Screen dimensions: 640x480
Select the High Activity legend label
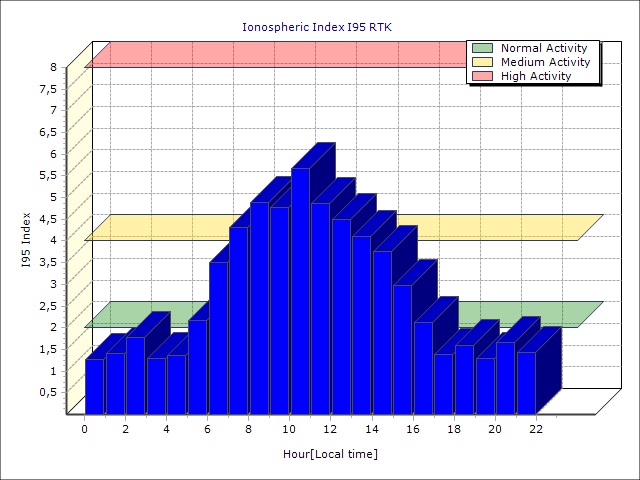[x=536, y=76]
